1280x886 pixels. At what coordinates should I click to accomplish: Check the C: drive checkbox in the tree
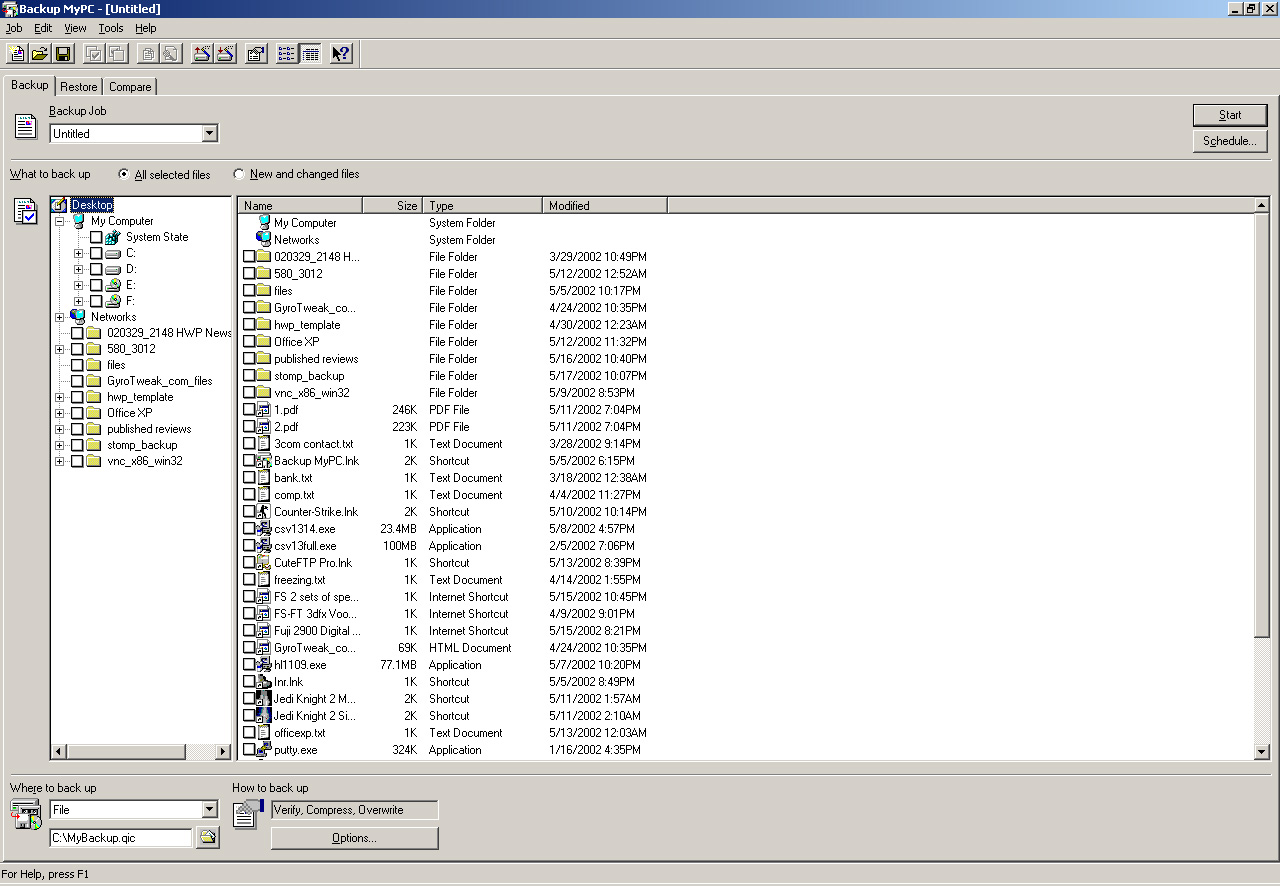pyautogui.click(x=96, y=254)
